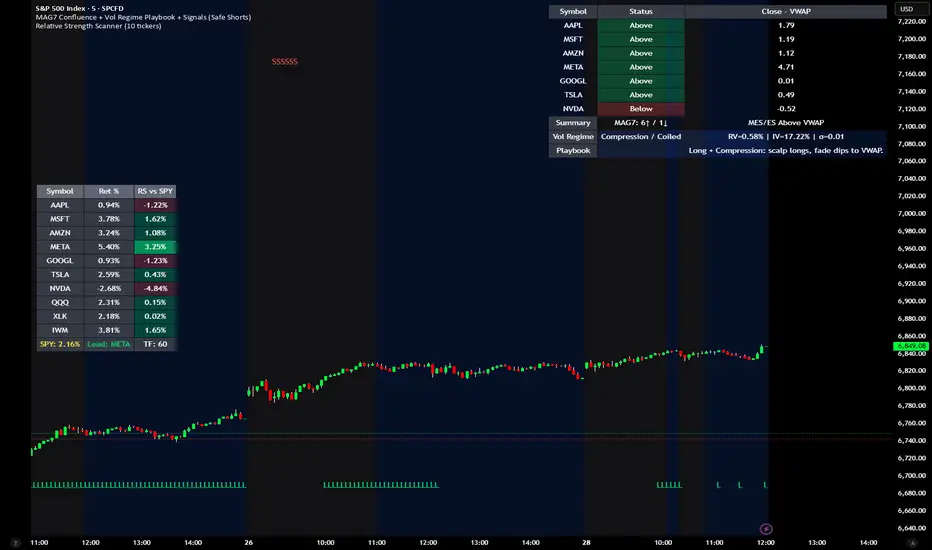Select the S&P 500 Index chart title

click(x=80, y=8)
